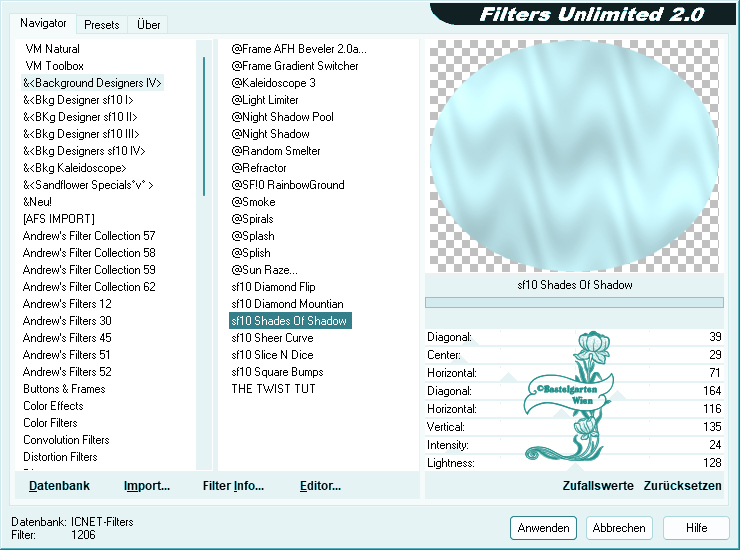Select &<Background Designers IV> category
The image size is (740, 550).
[92, 83]
